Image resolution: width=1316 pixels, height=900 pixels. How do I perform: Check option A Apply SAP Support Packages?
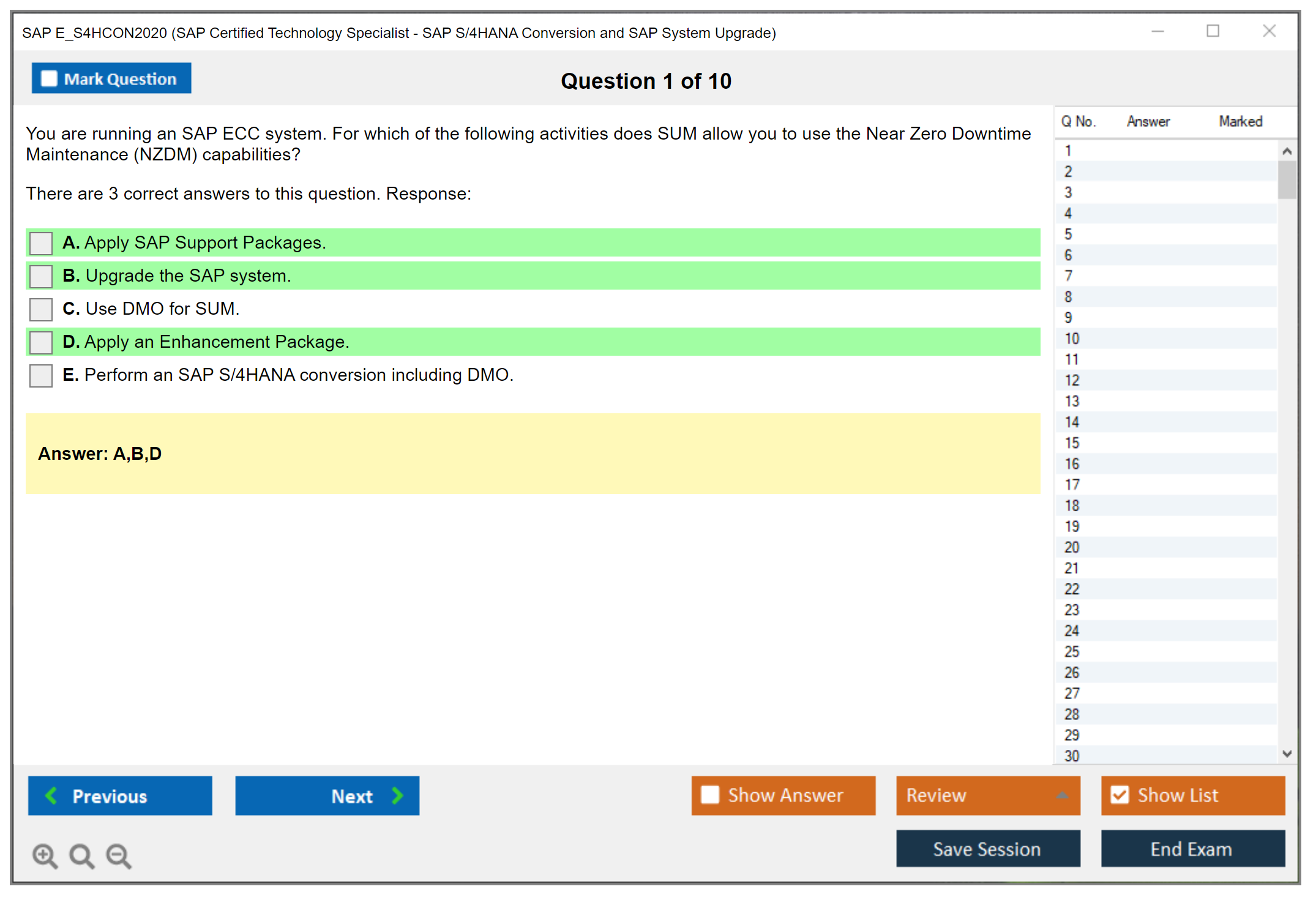point(41,243)
